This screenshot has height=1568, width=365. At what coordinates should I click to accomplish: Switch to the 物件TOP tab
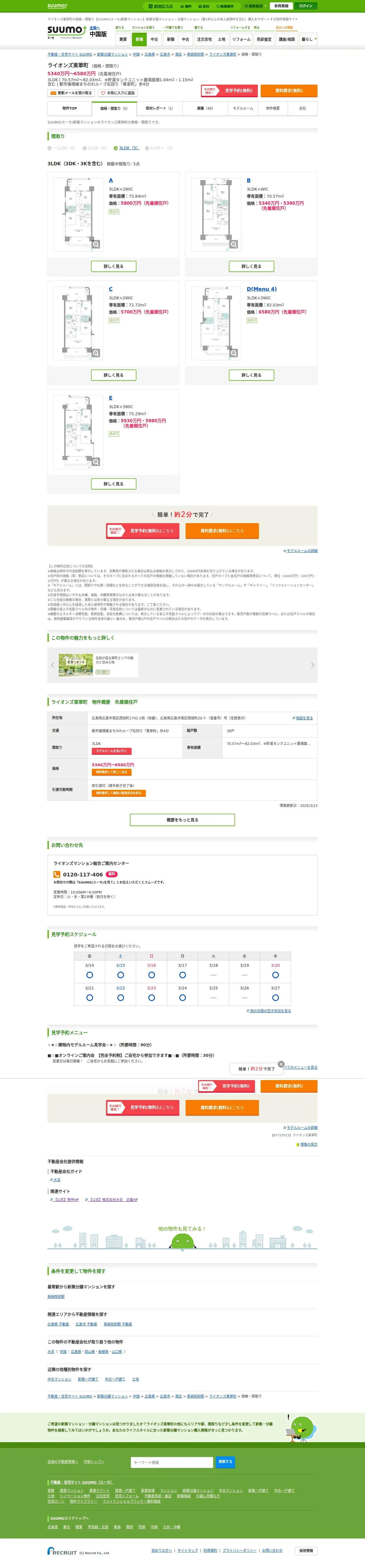(69, 108)
